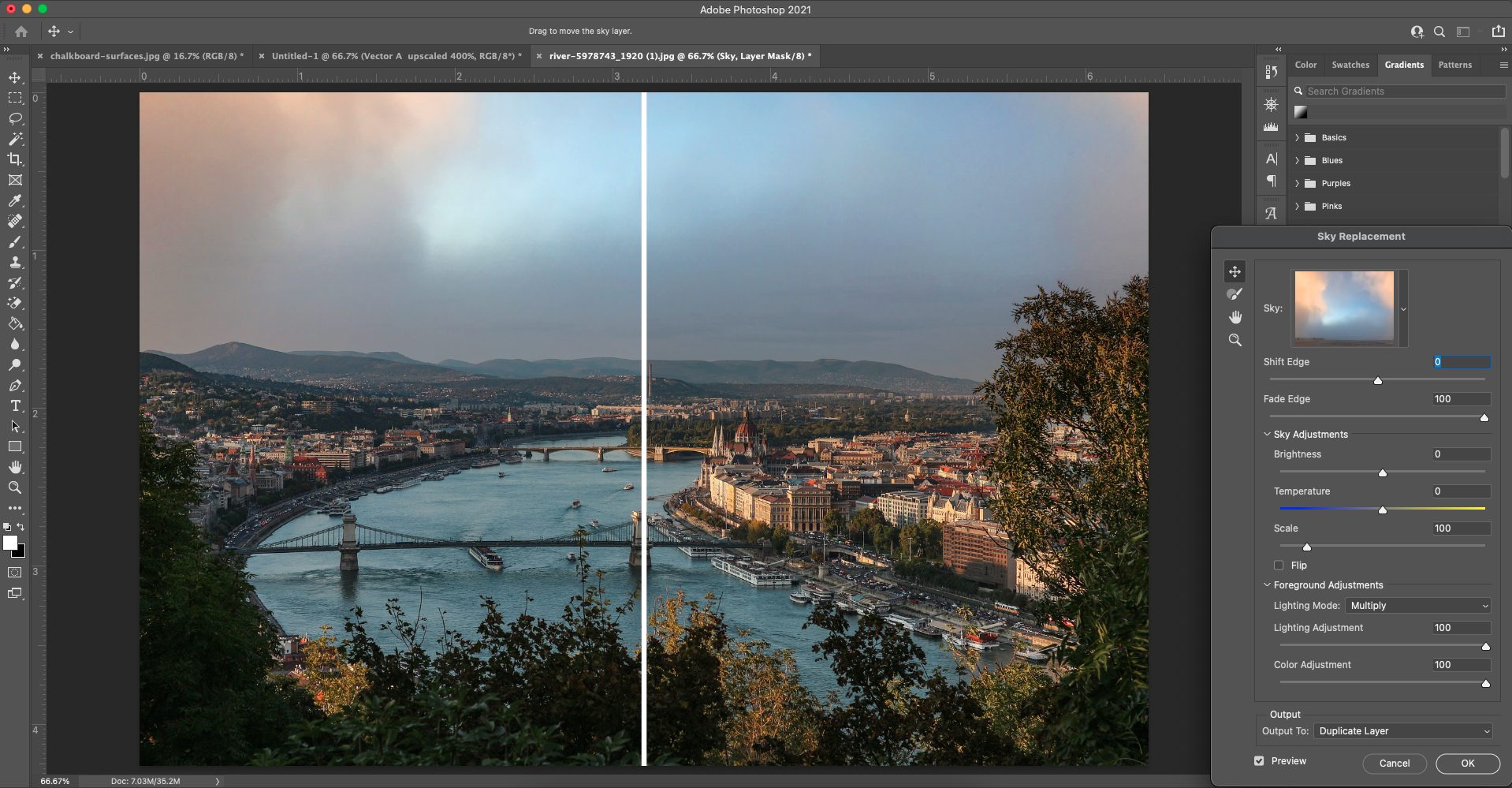Switch to Untitled-1 document tab

click(397, 56)
